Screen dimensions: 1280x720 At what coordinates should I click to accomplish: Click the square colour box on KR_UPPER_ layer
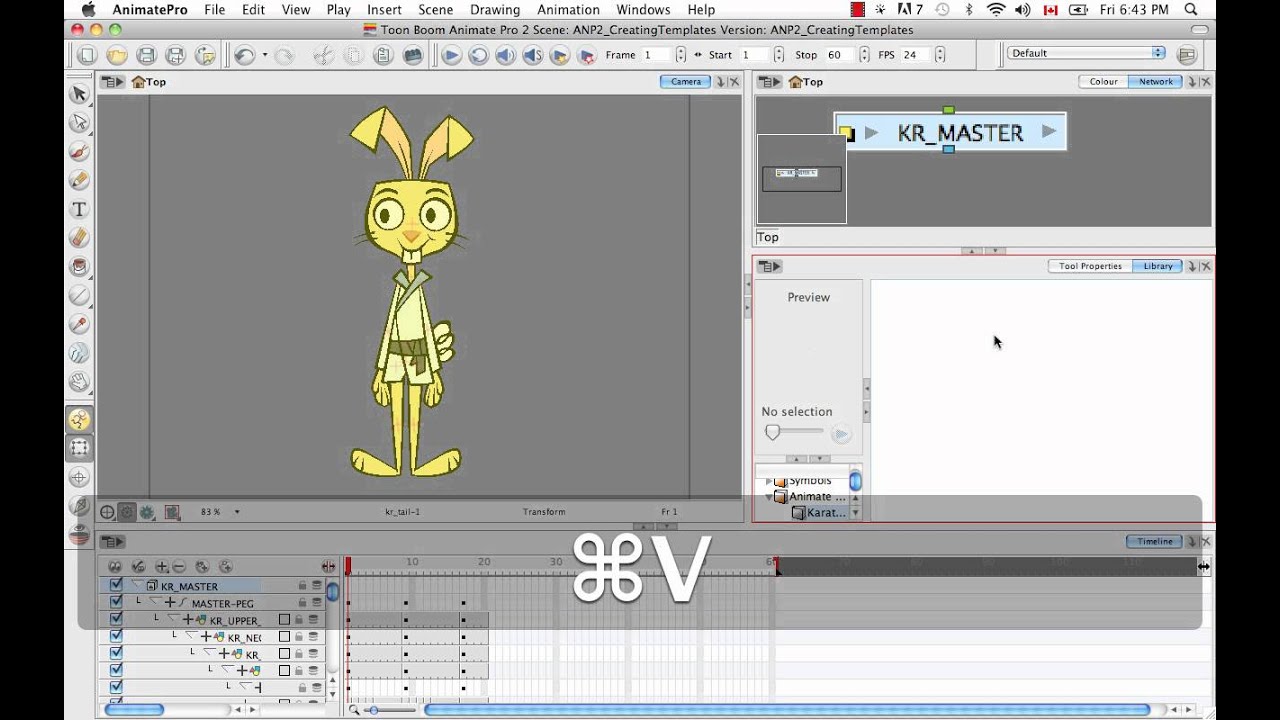(x=284, y=620)
